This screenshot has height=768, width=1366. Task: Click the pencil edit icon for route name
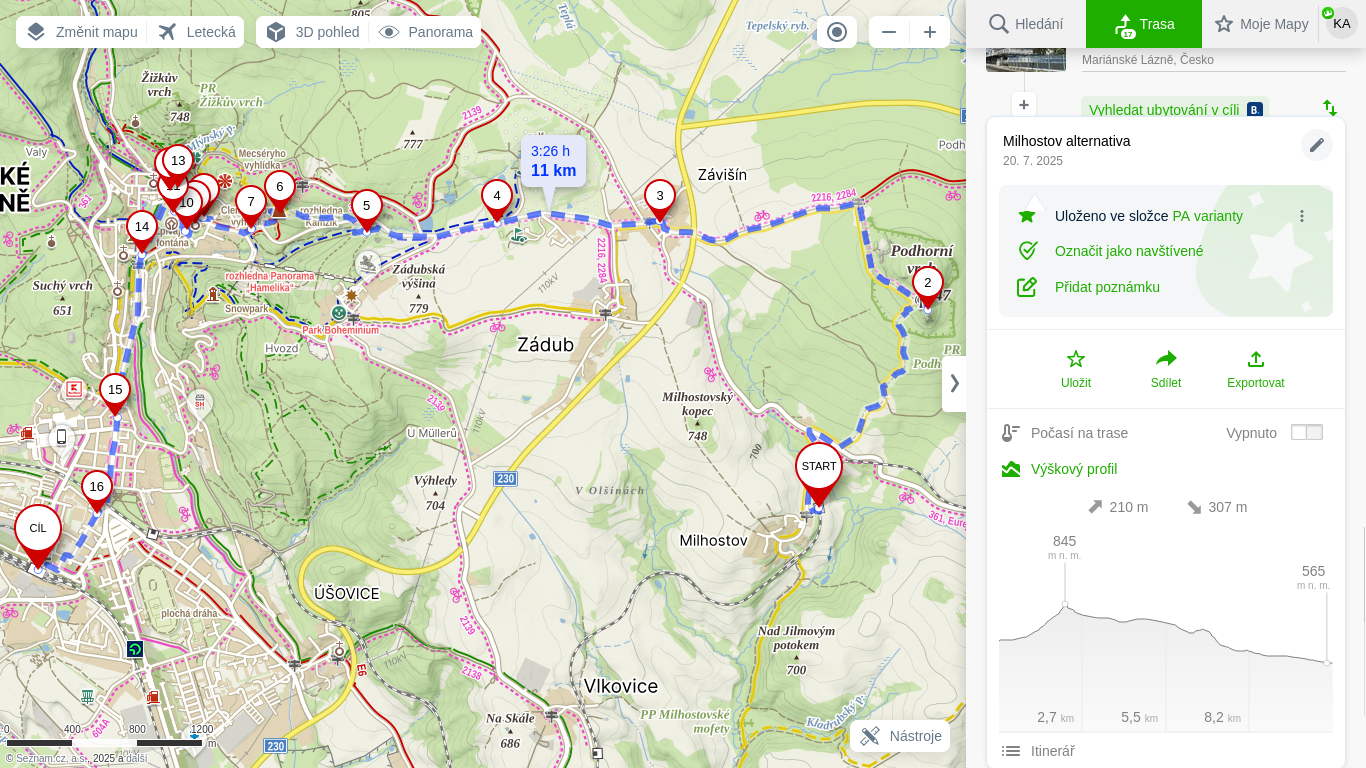click(x=1316, y=145)
